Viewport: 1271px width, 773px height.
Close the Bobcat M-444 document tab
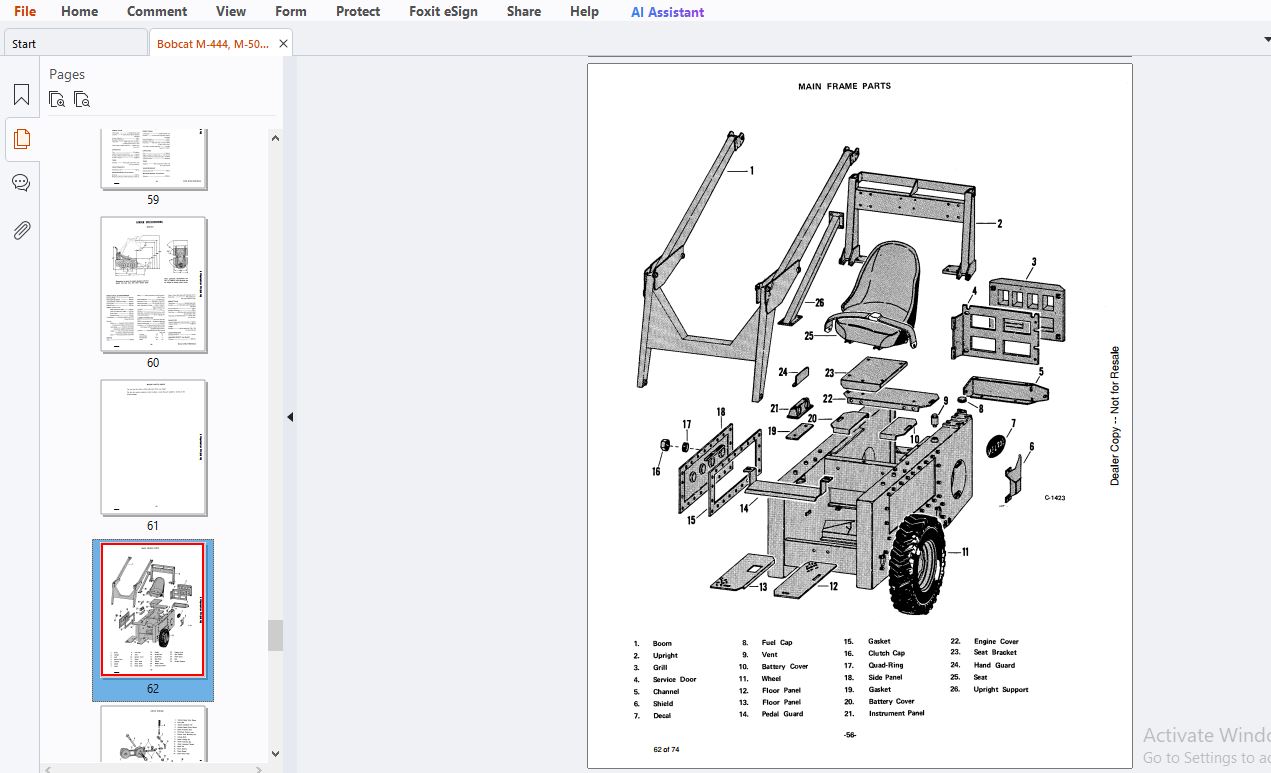[284, 44]
